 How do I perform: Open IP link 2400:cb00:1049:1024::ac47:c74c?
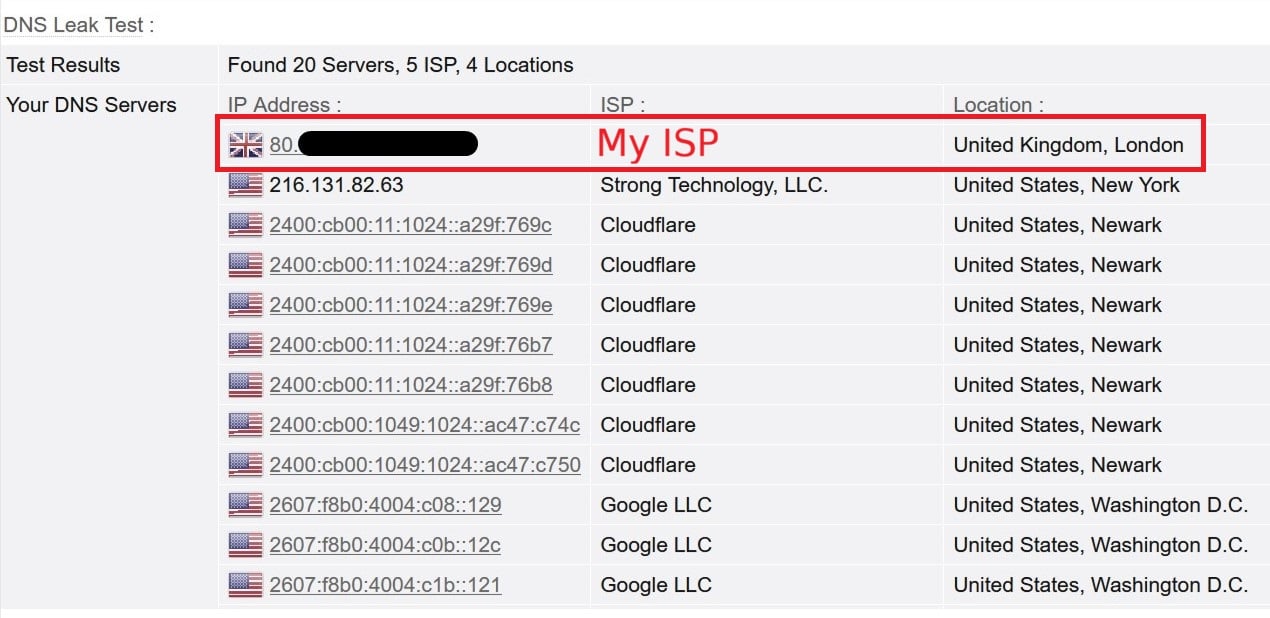click(425, 425)
